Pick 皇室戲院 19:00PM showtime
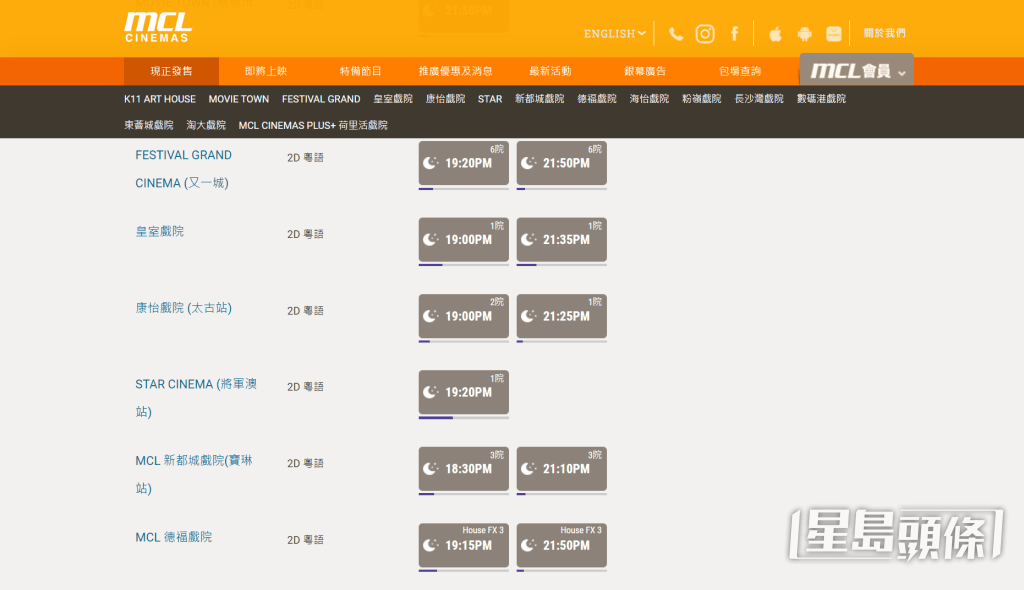Screen dimensions: 1024x590 [x=464, y=240]
